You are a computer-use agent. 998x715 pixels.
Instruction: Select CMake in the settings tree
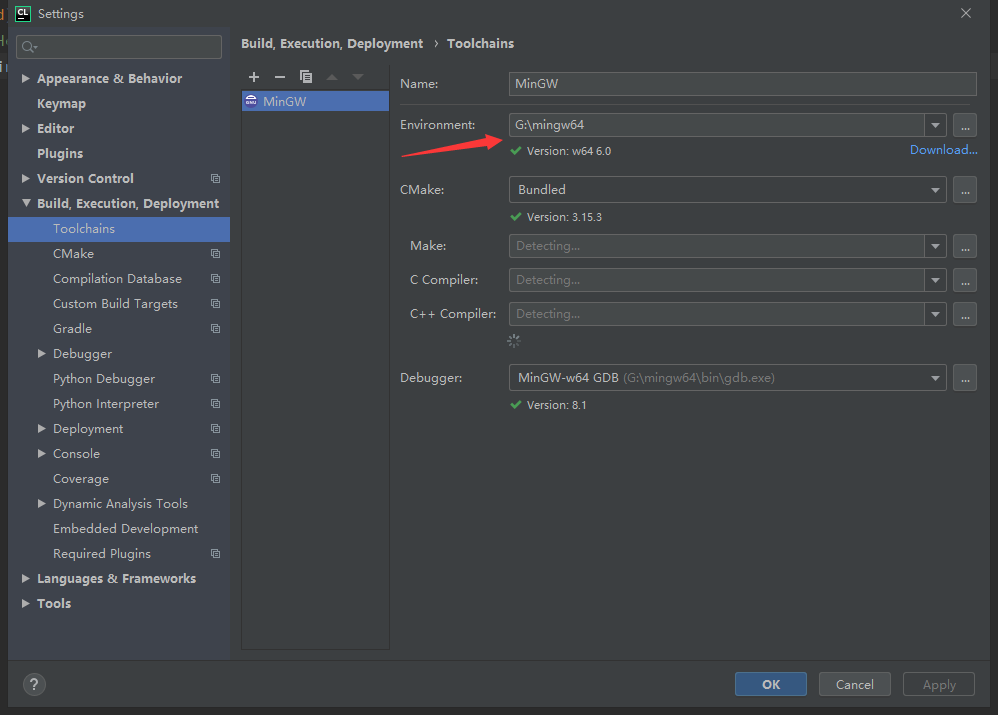click(x=73, y=254)
